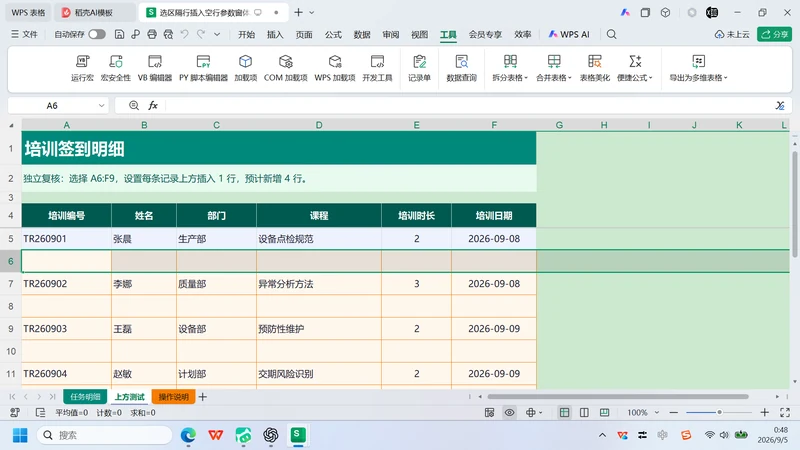
Task: Switch to normal view in status bar
Action: point(564,412)
